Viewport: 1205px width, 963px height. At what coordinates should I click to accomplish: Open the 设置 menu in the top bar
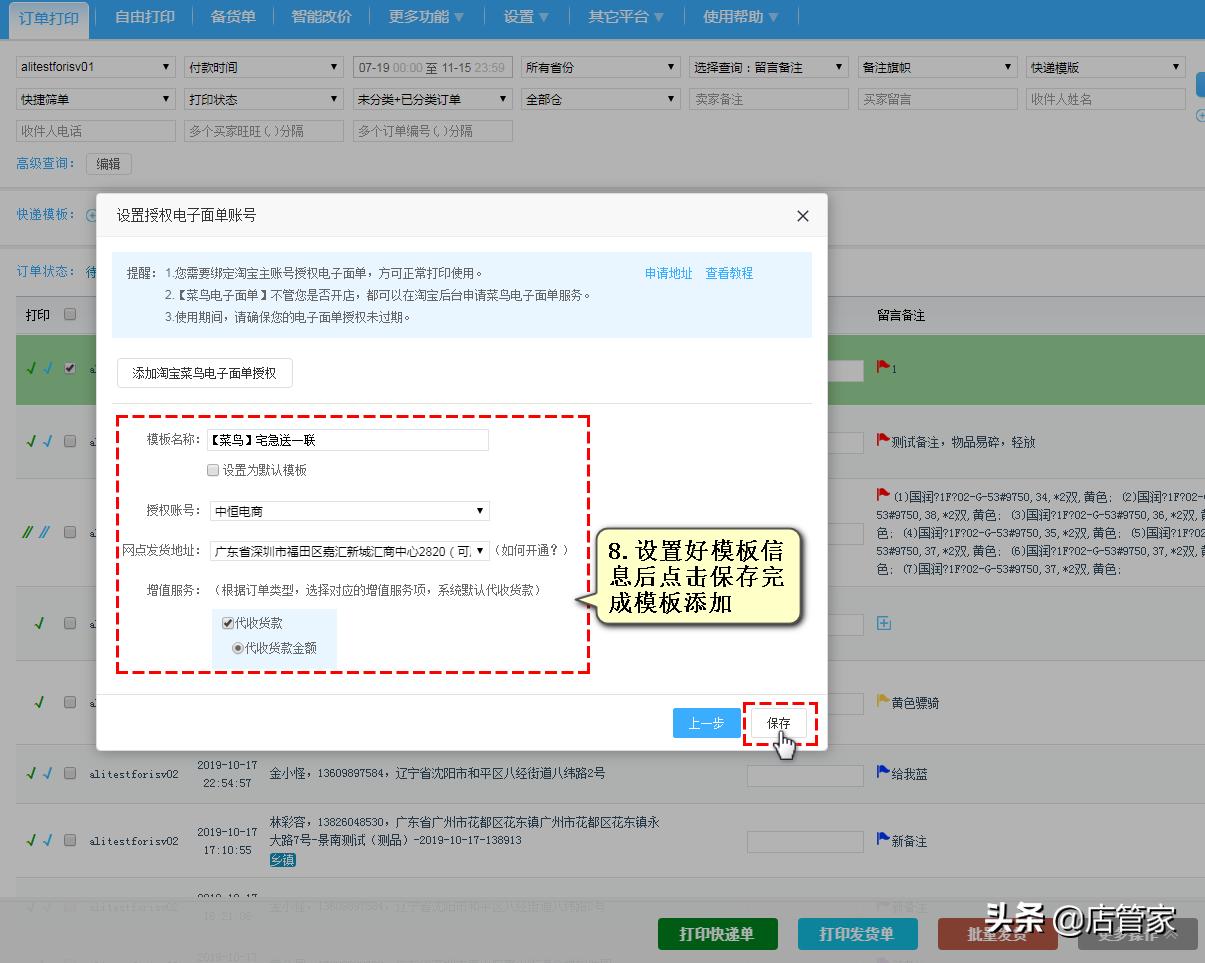tap(519, 18)
